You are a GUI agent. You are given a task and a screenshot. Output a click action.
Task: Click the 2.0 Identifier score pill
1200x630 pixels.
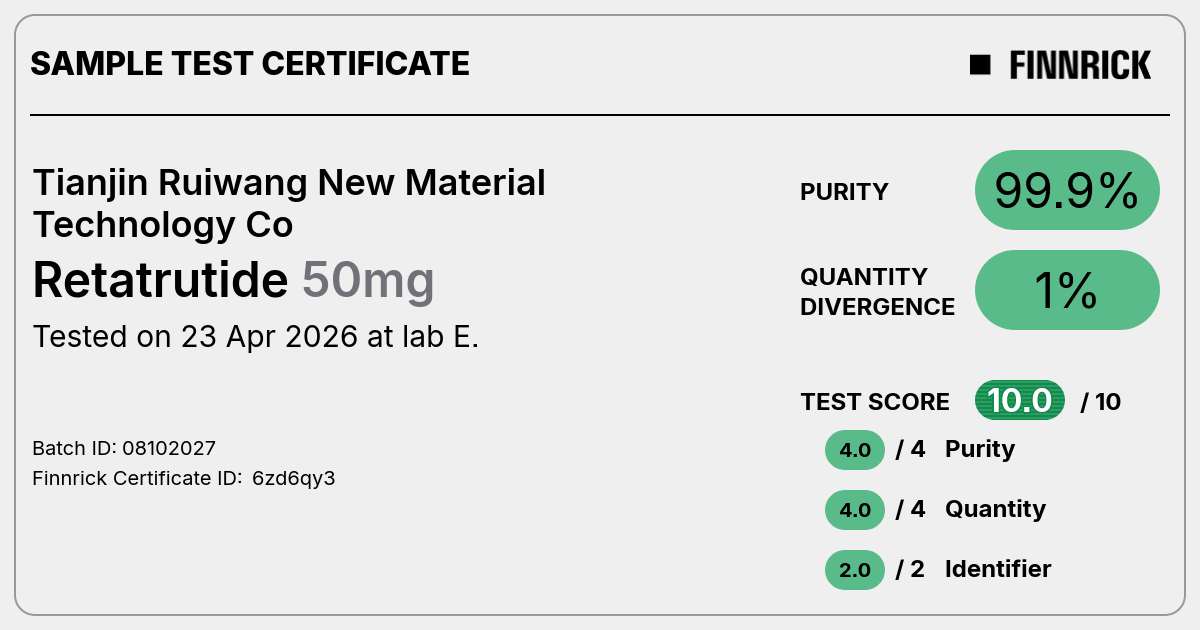[x=855, y=570]
